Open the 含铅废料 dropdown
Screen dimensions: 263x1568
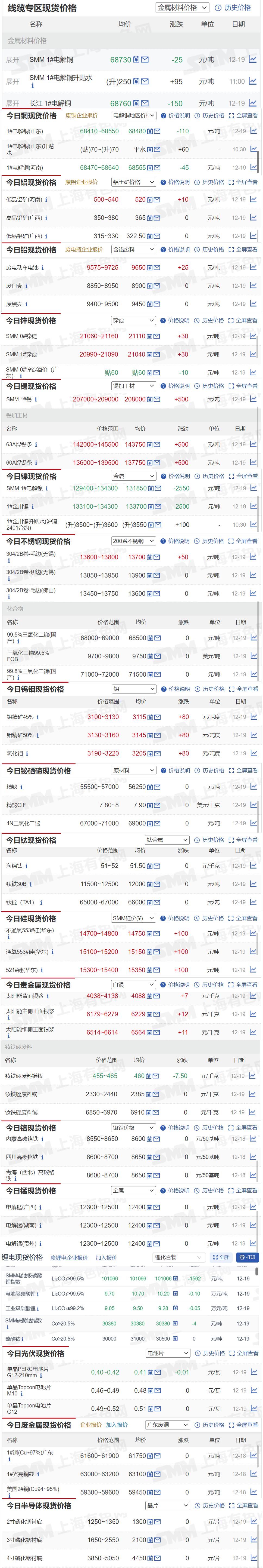pyautogui.click(x=134, y=250)
